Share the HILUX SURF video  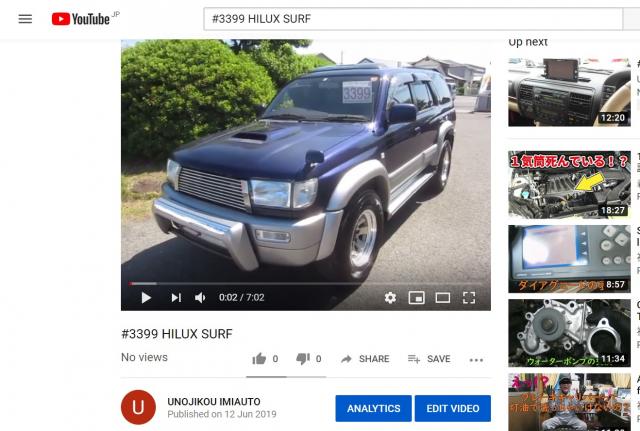[365, 359]
